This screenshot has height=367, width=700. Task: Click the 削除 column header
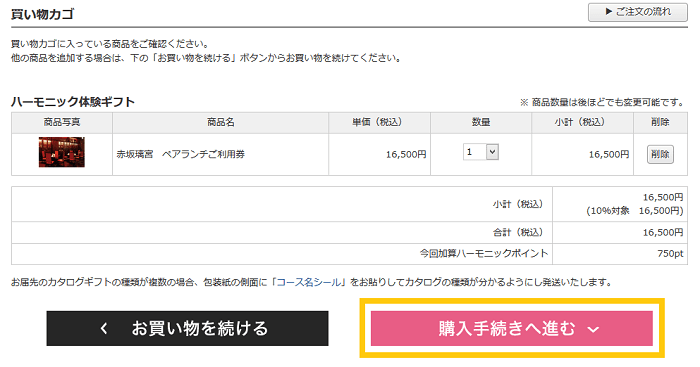(660, 122)
